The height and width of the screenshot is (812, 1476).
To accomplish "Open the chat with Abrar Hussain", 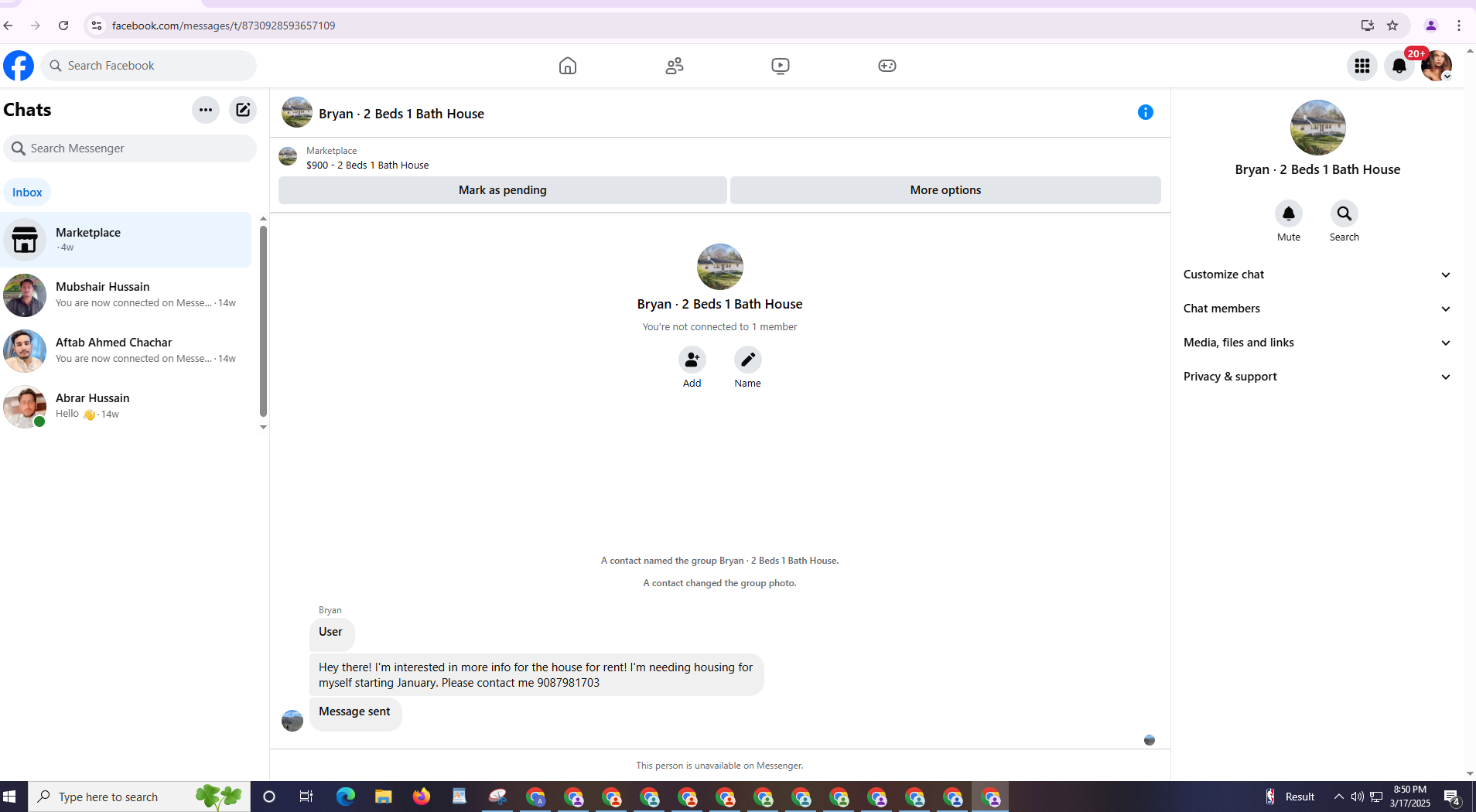I will [x=127, y=406].
